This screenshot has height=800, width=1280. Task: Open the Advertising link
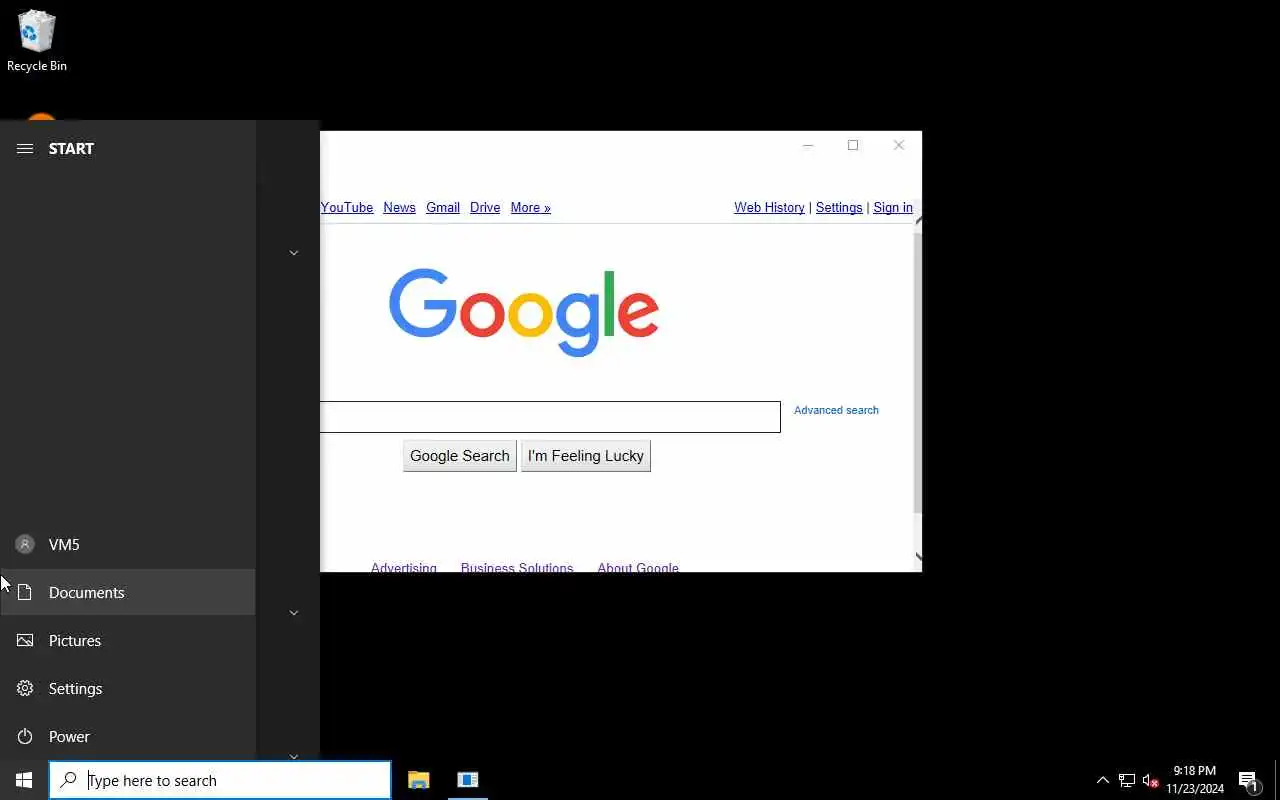coord(404,567)
